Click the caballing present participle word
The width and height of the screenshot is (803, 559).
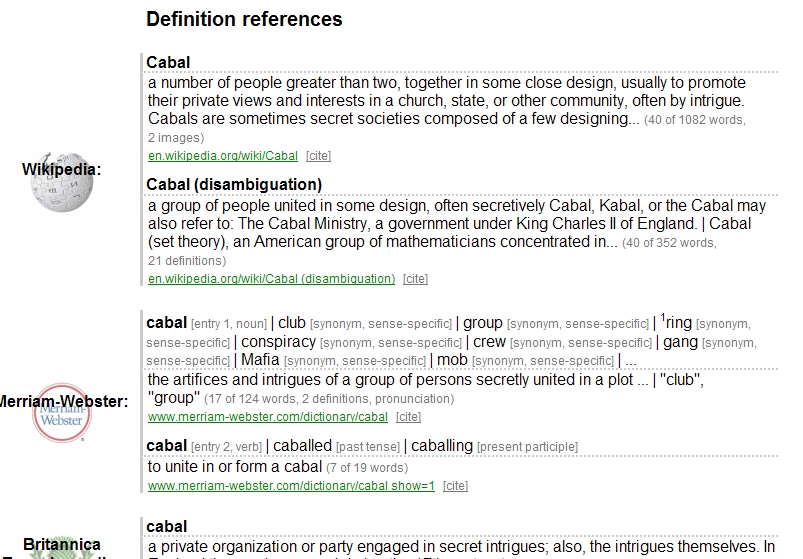tap(442, 446)
